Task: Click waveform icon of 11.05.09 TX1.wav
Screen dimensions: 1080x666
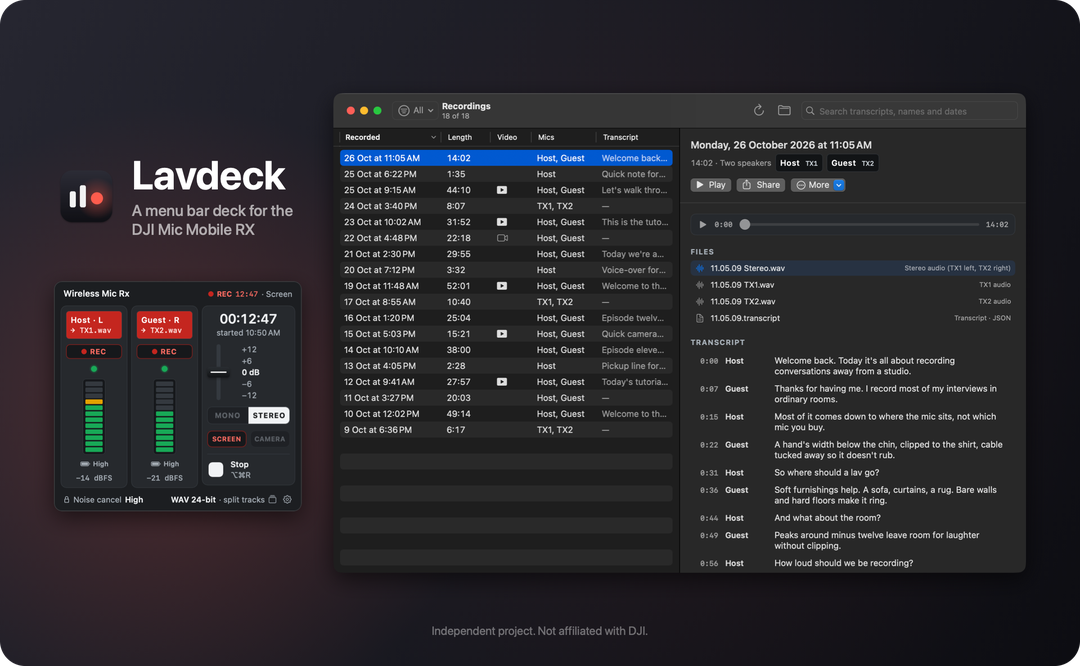Action: [700, 285]
